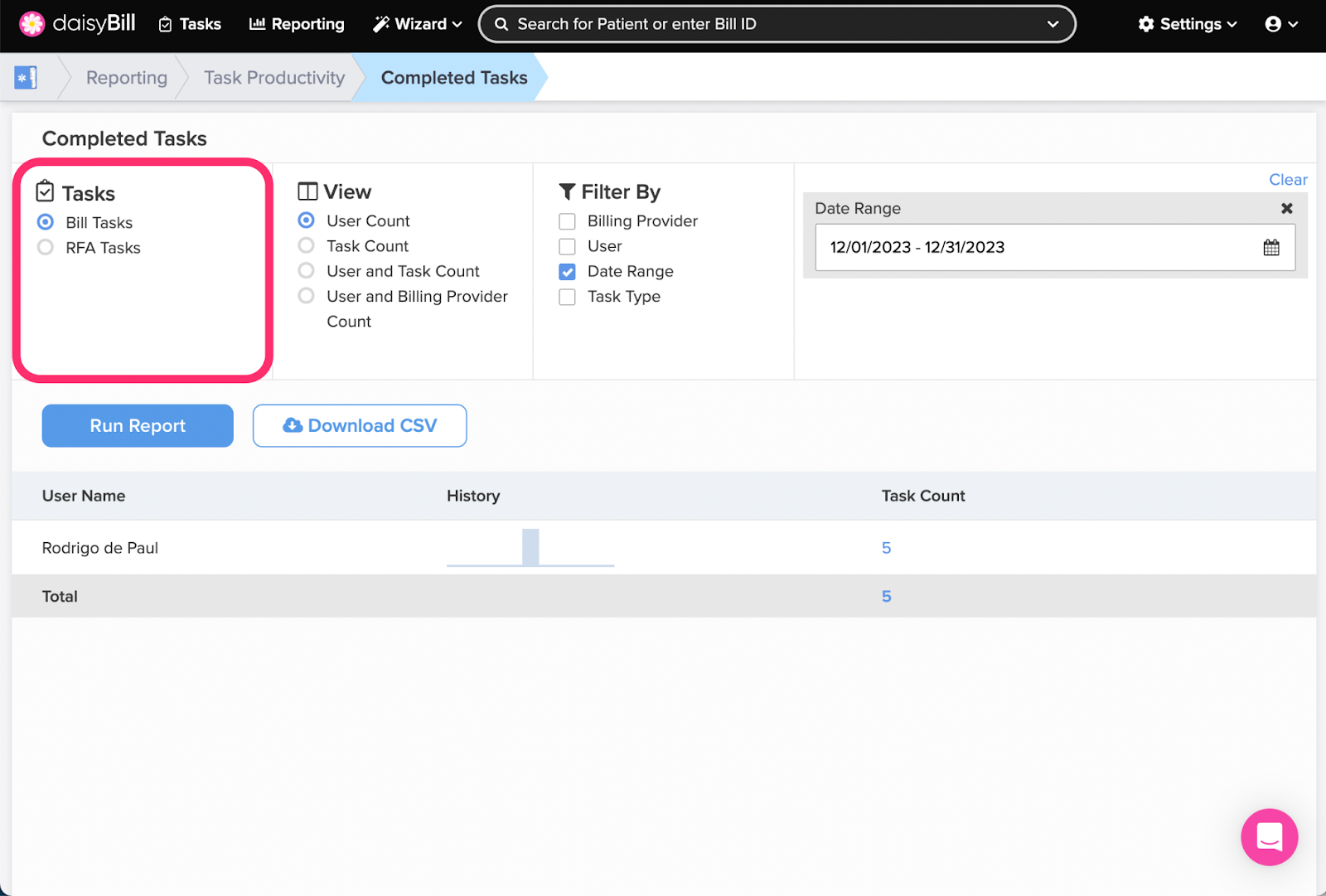Click the daisyBill flower logo
Image resolution: width=1326 pixels, height=896 pixels.
(31, 24)
